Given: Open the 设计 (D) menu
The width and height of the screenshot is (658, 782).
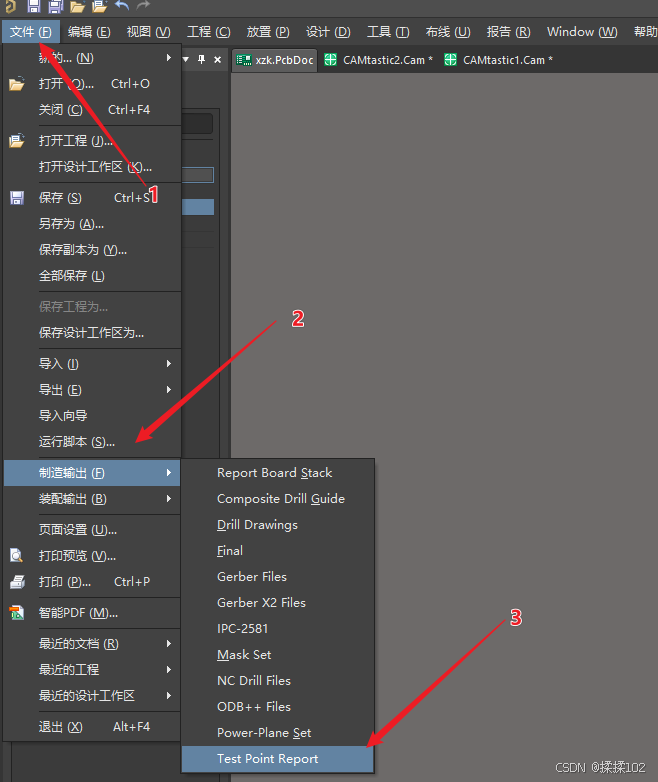Looking at the screenshot, I should [x=328, y=32].
